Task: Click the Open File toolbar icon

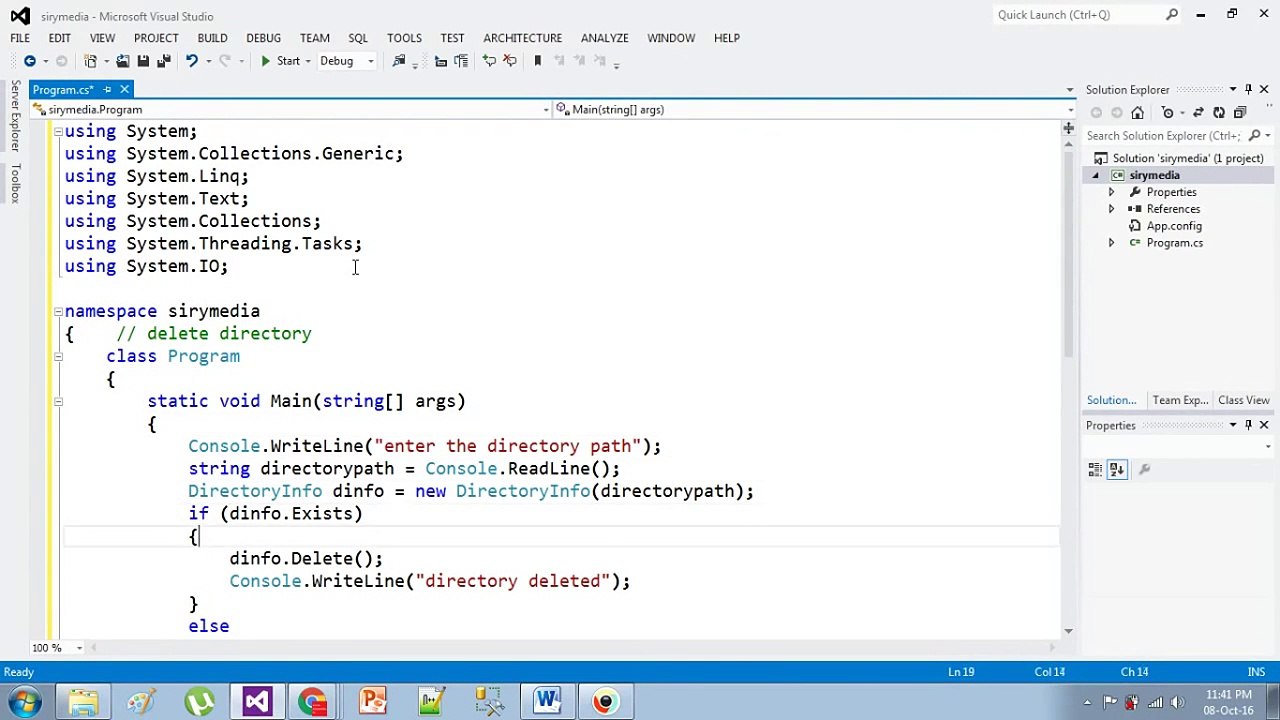Action: (x=122, y=61)
